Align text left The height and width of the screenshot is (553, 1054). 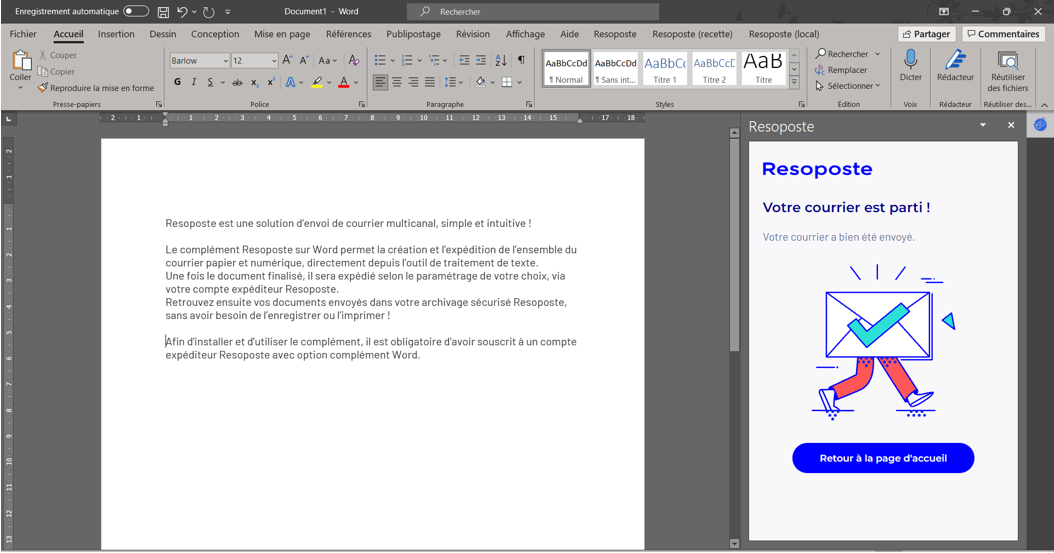point(380,82)
